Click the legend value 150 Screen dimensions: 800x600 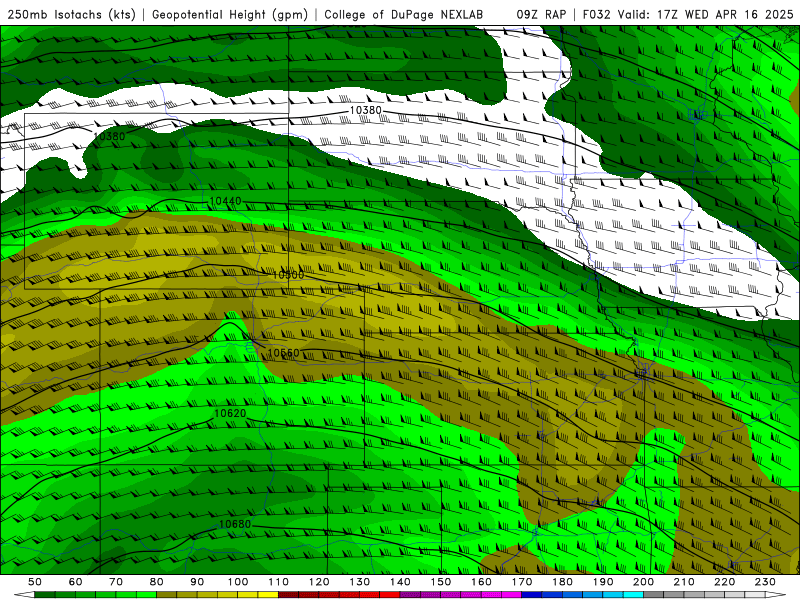pos(441,582)
